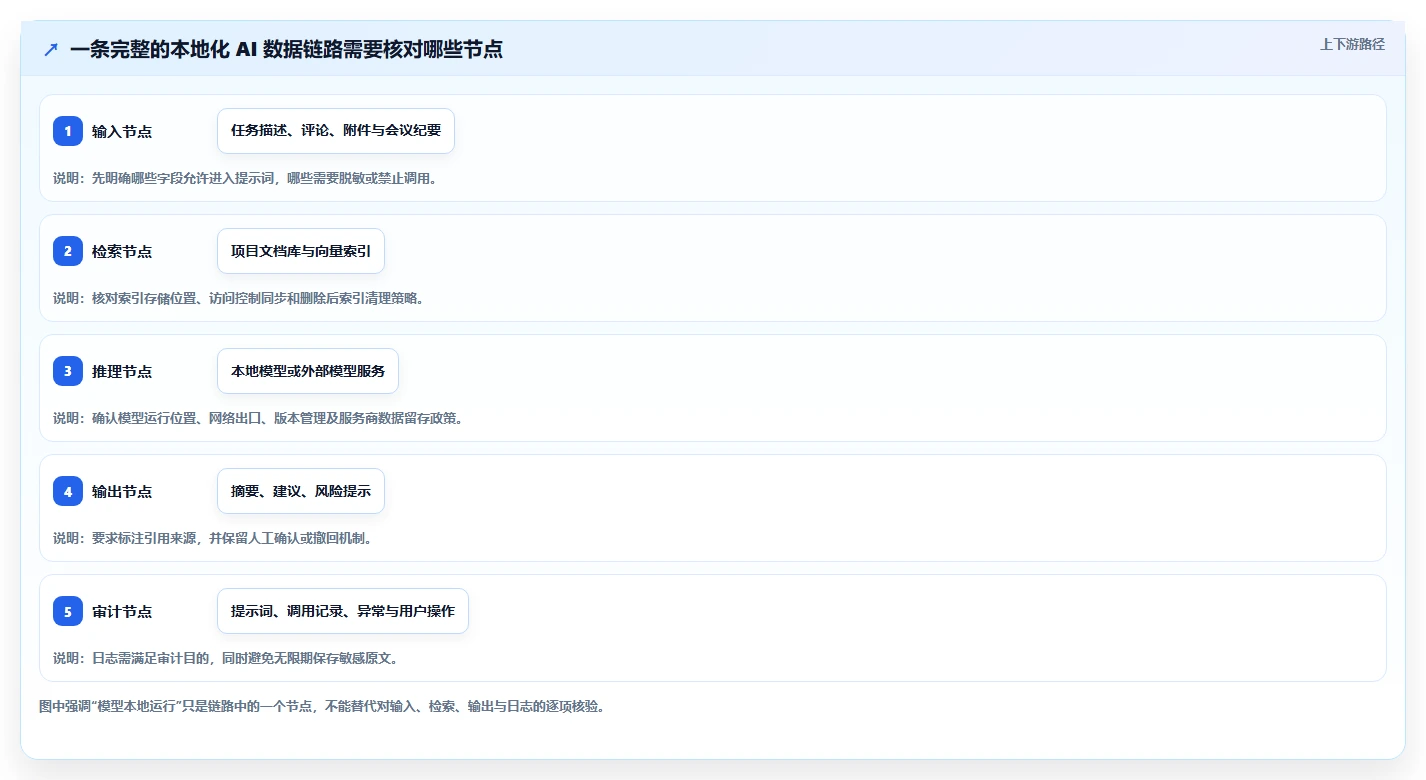Click the number 3 badge for 推理节点
Viewport: 1426px width, 780px height.
click(68, 371)
